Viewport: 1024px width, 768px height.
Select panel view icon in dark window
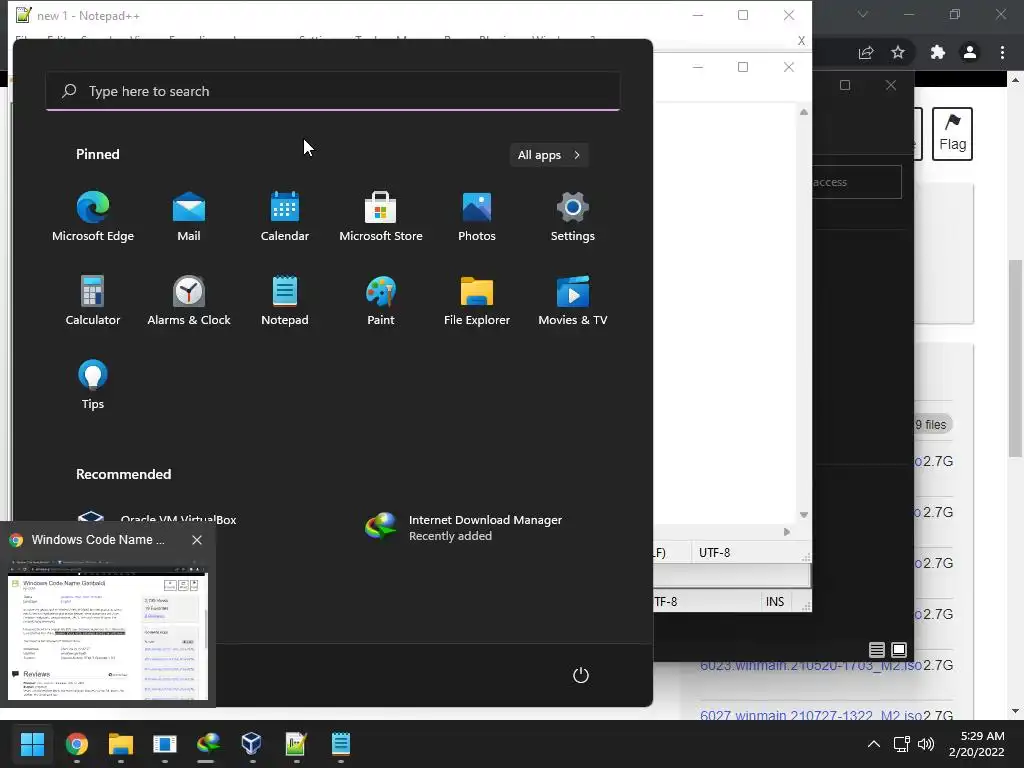pyautogui.click(x=899, y=650)
